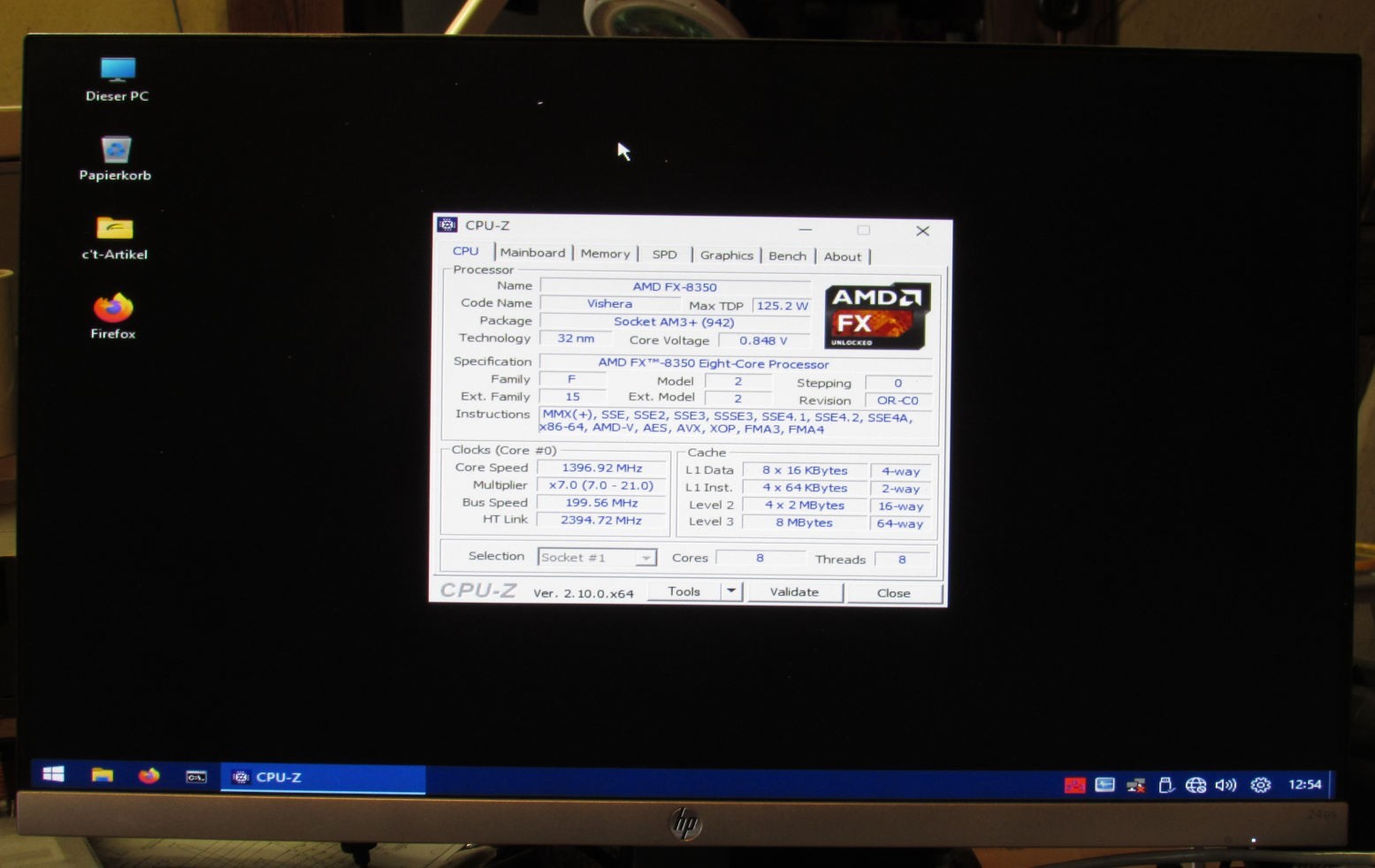Click the 1396.92 MHz core speed value

point(602,468)
